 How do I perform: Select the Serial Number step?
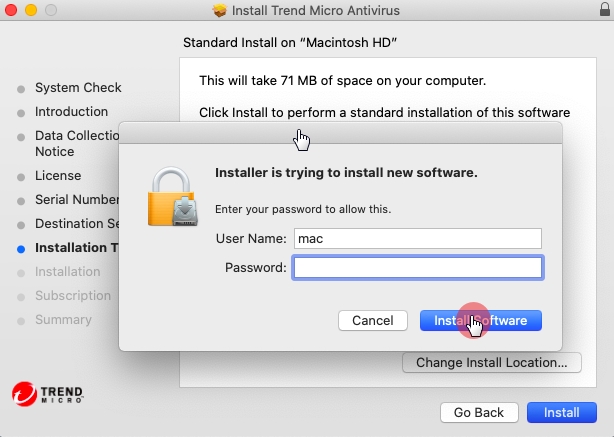77,200
